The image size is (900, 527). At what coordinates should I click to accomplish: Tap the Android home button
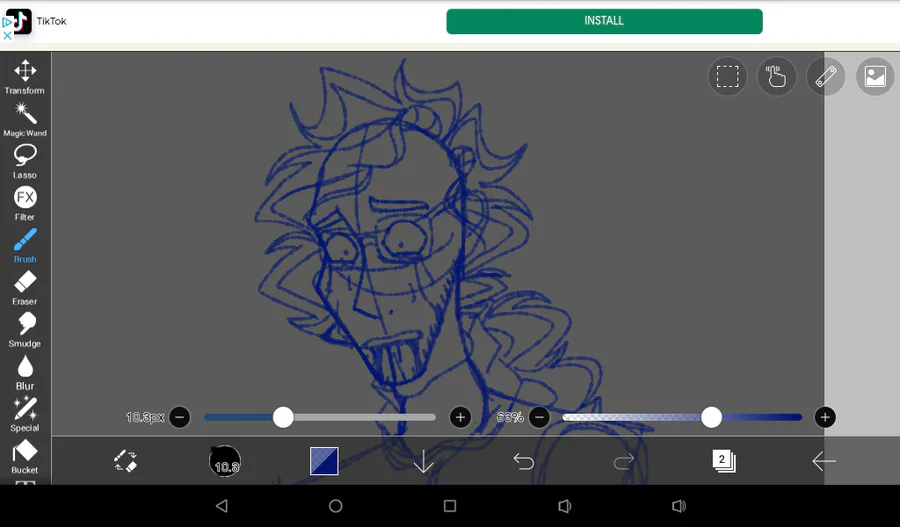click(x=336, y=506)
